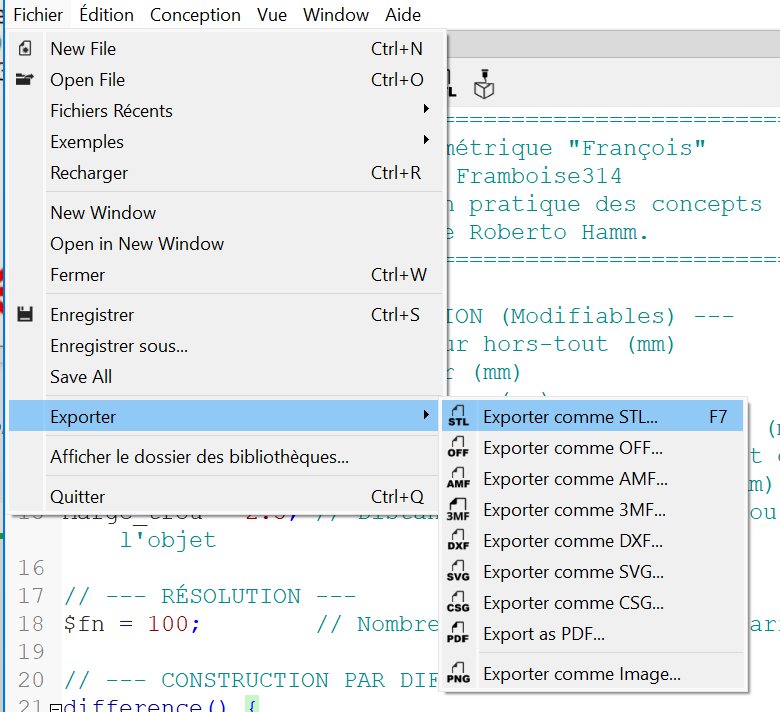
Task: Open the Conception menu
Action: (195, 15)
